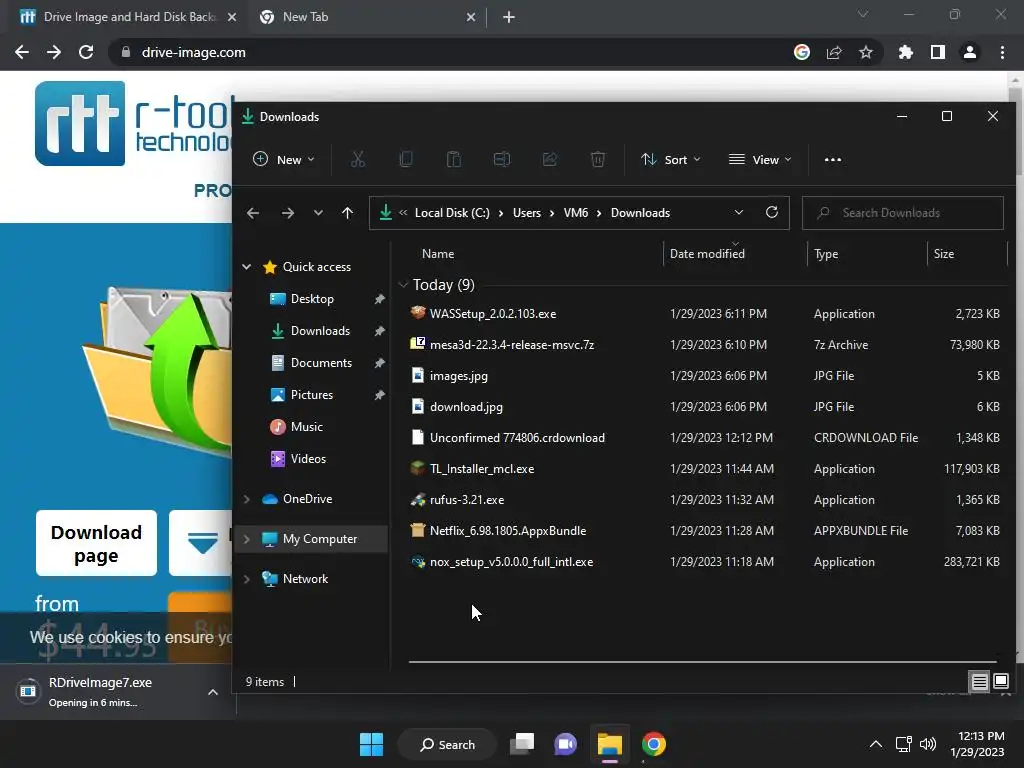The image size is (1024, 768).
Task: Click the Copy icon in Explorer toolbar
Action: click(x=406, y=159)
